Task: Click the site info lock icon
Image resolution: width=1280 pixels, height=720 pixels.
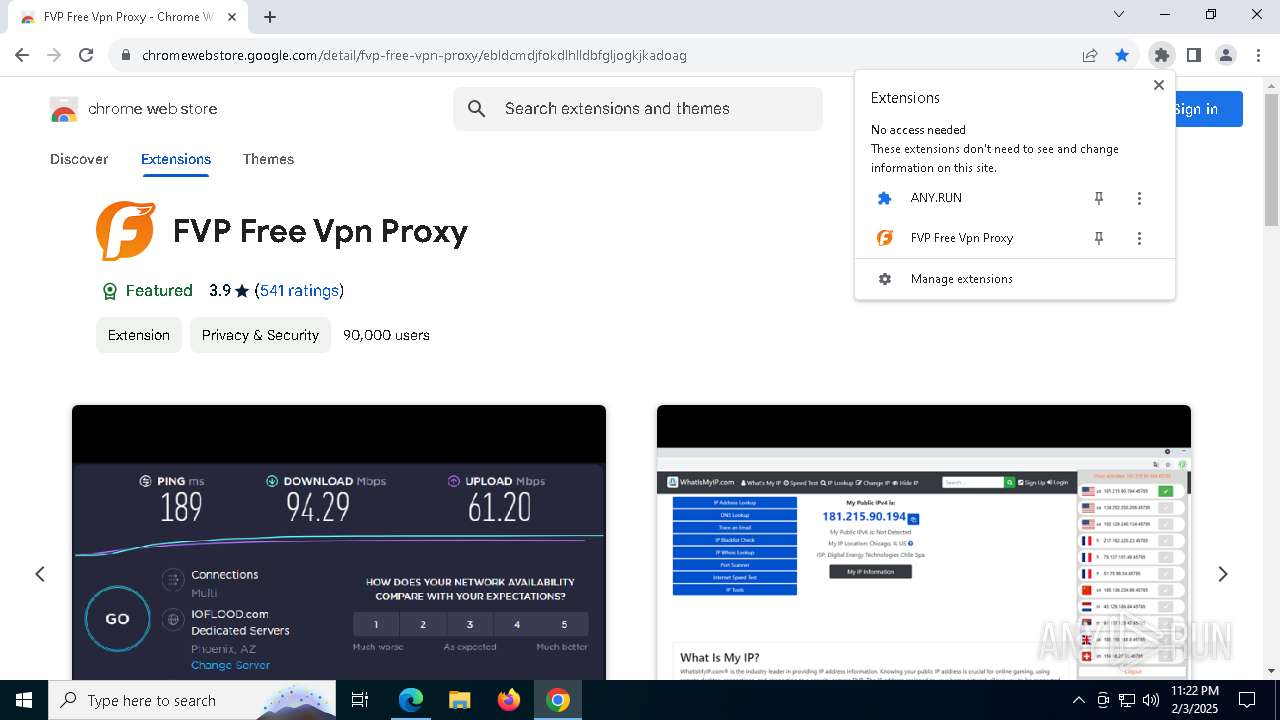Action: point(125,55)
